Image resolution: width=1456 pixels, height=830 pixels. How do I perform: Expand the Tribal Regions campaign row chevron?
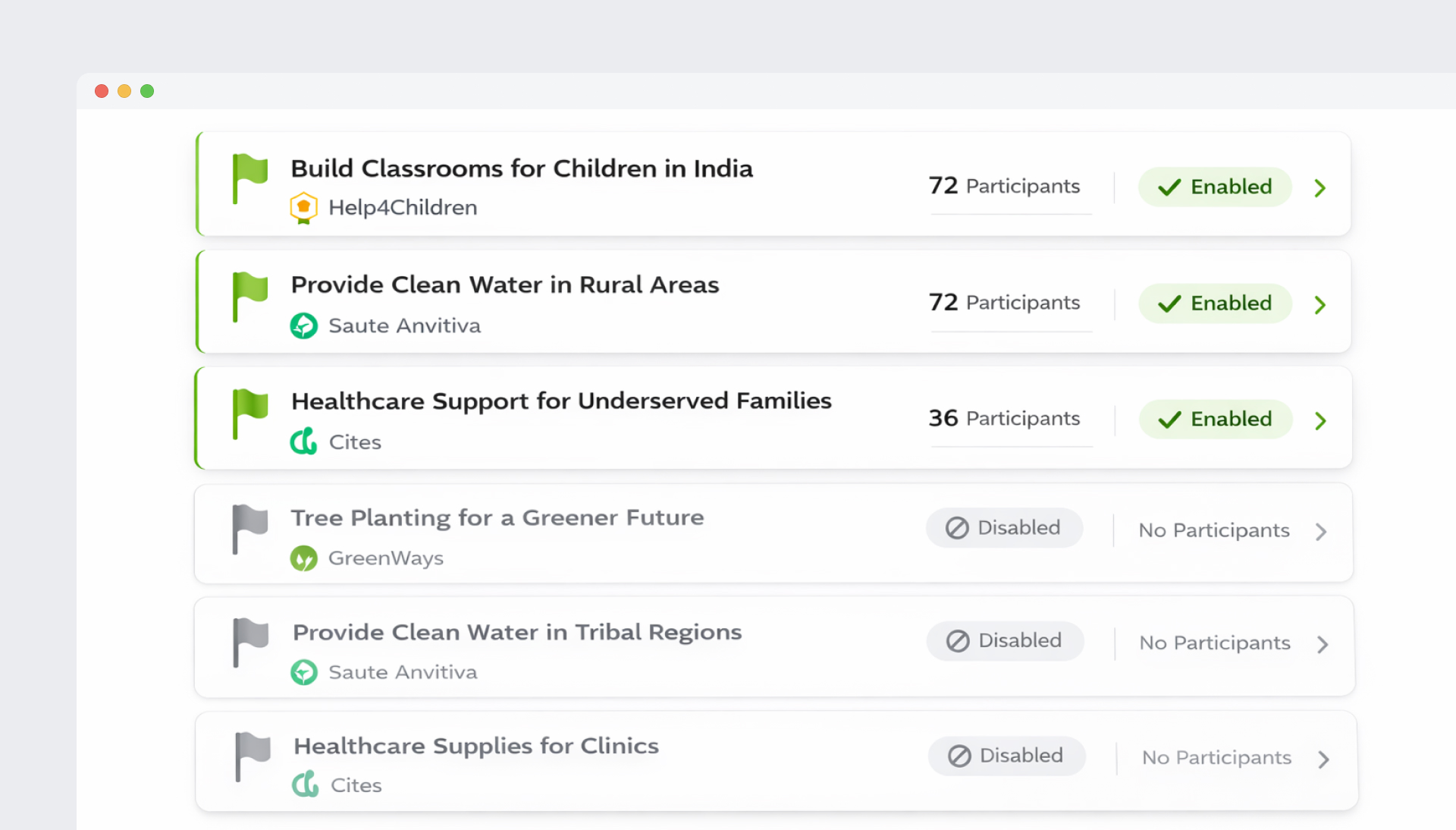click(1323, 644)
